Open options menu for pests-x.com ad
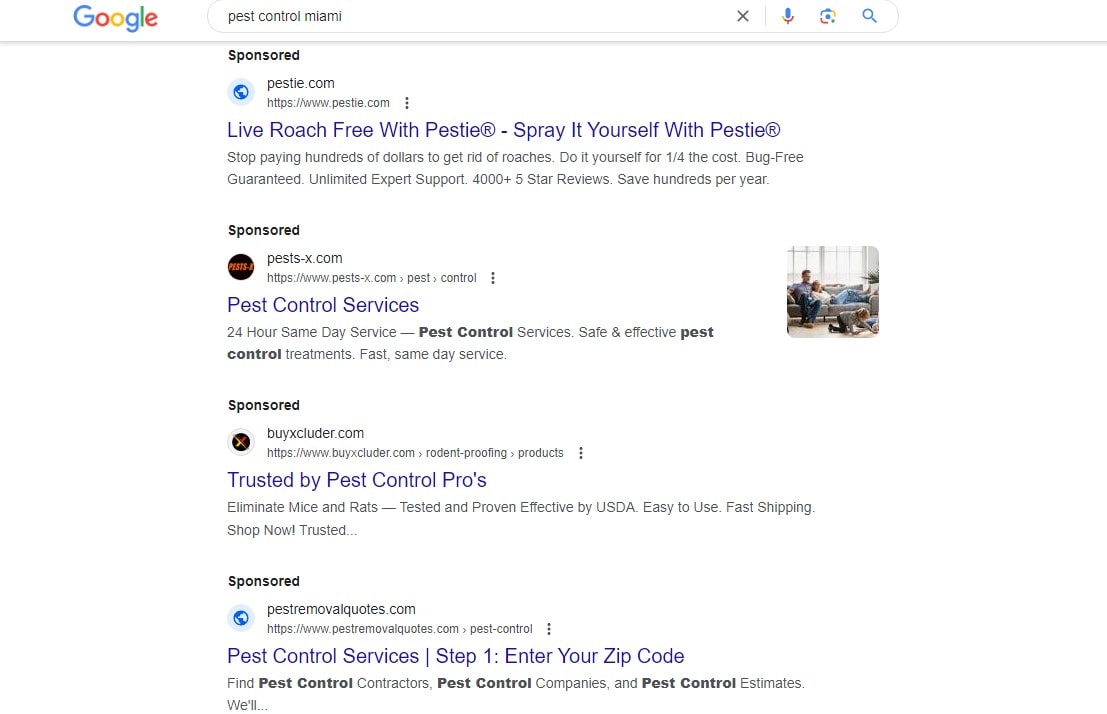The height and width of the screenshot is (714, 1107). (493, 278)
